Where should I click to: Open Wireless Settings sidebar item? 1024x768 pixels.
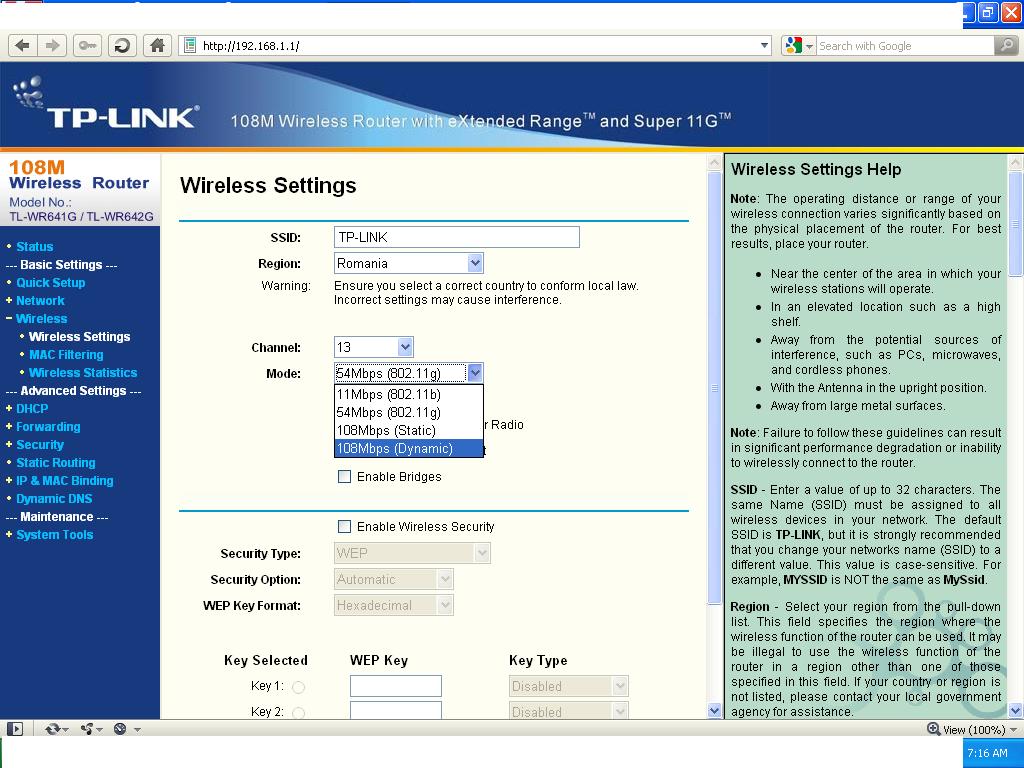point(79,337)
